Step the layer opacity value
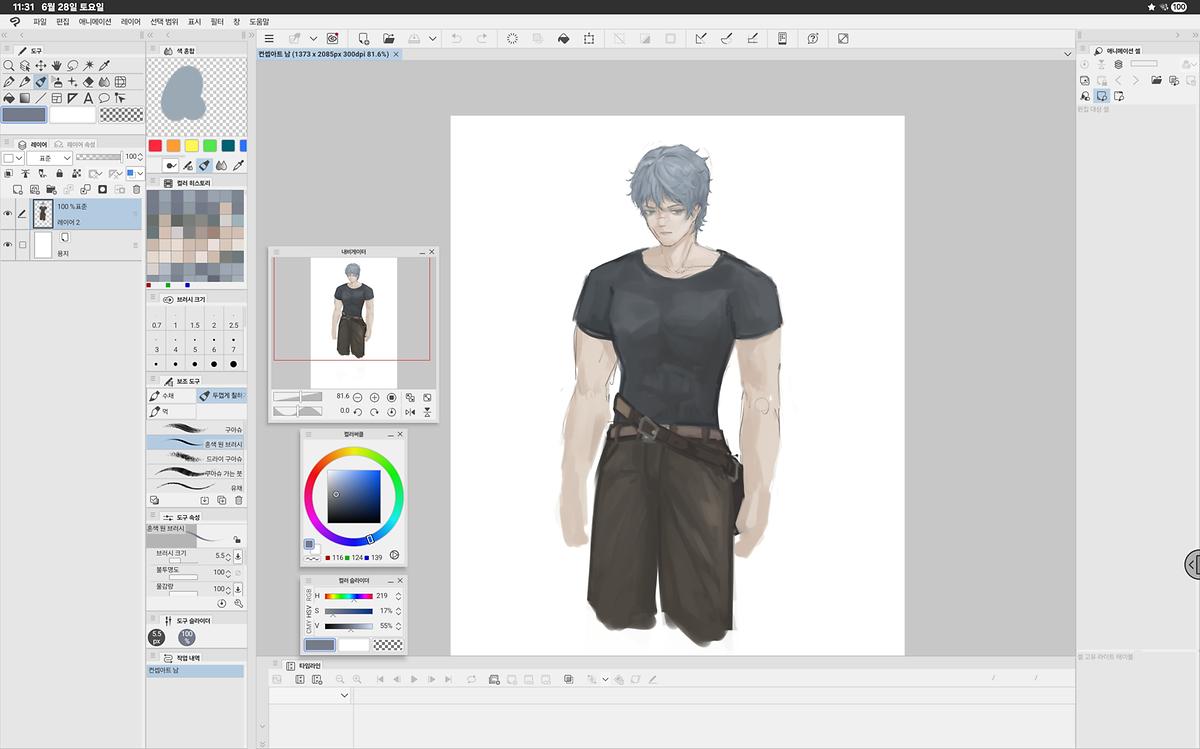 tap(140, 157)
